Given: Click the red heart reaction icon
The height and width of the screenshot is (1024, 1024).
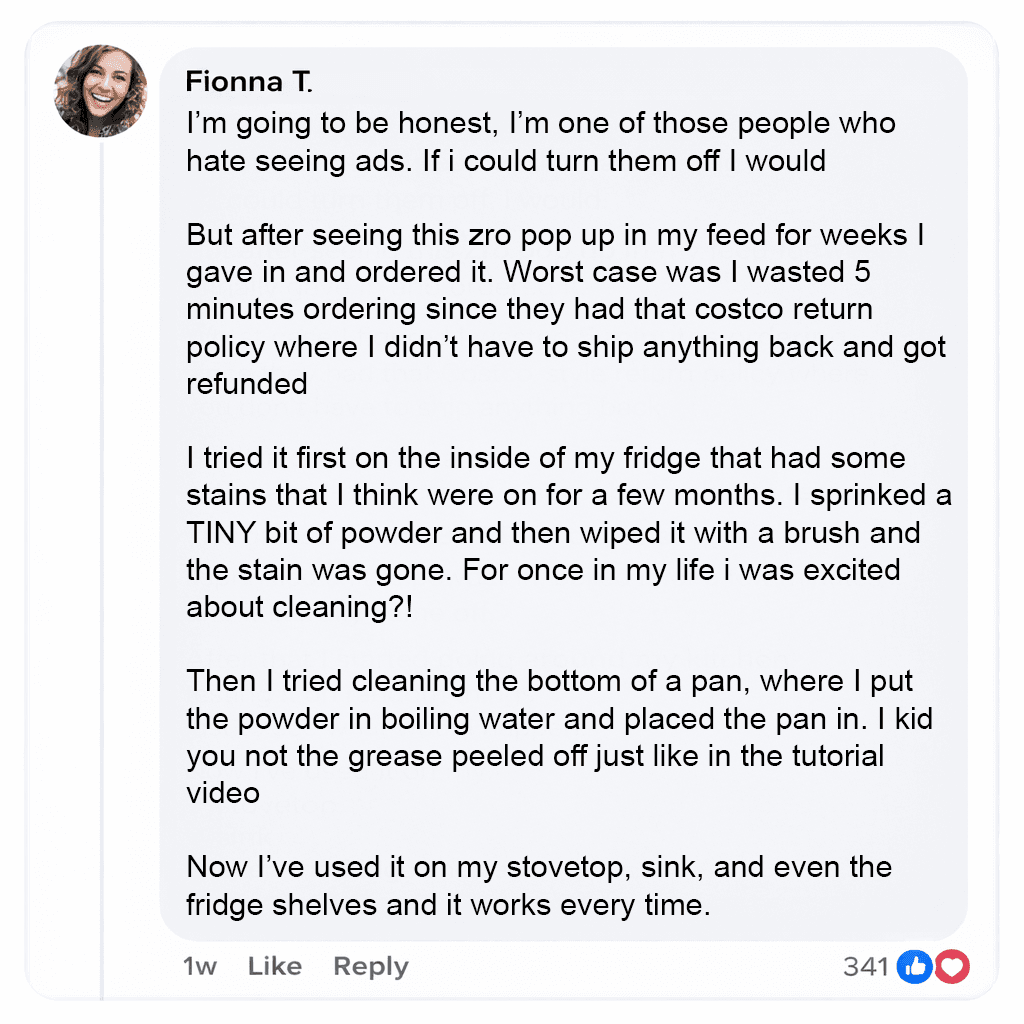Looking at the screenshot, I should (953, 966).
